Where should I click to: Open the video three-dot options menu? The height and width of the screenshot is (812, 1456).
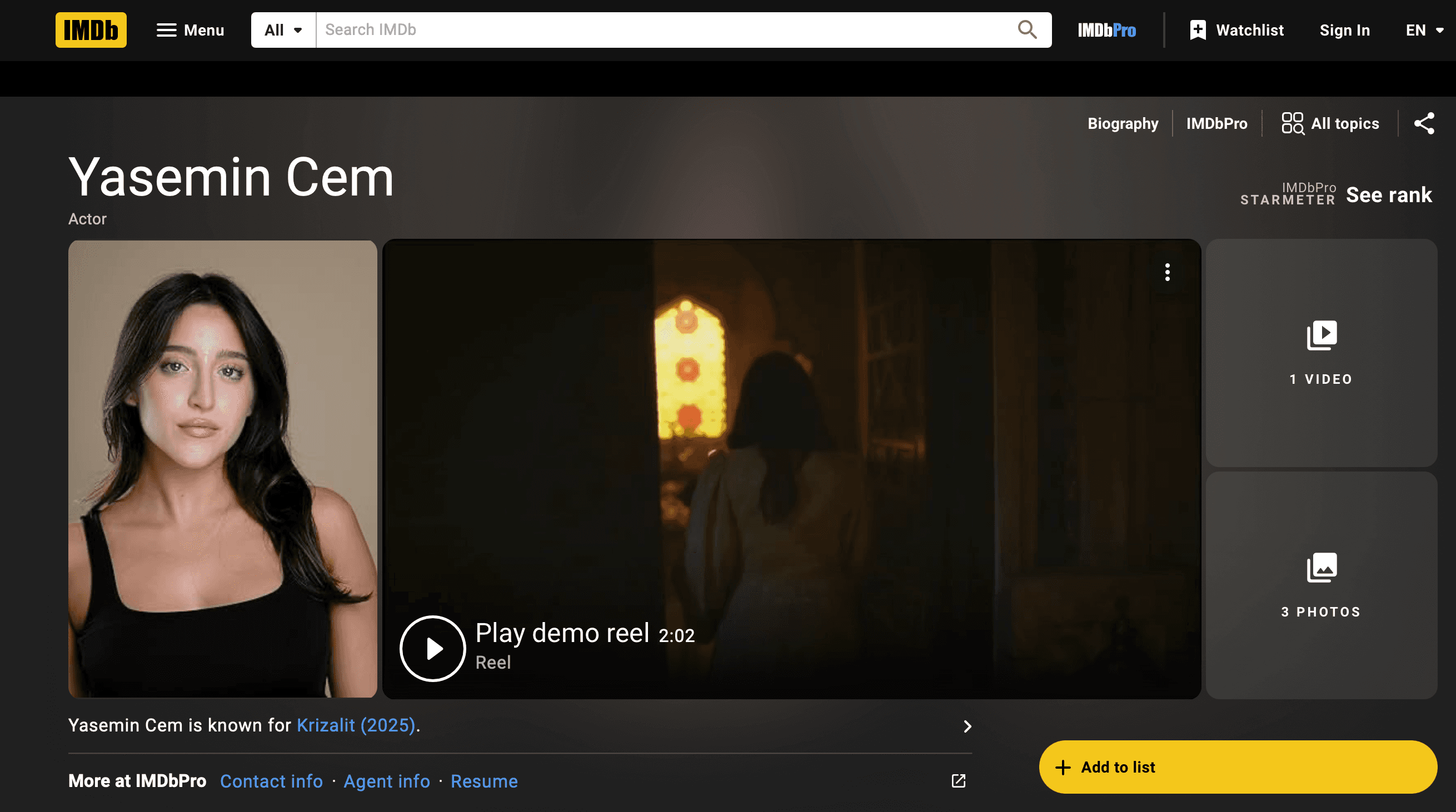click(x=1167, y=272)
